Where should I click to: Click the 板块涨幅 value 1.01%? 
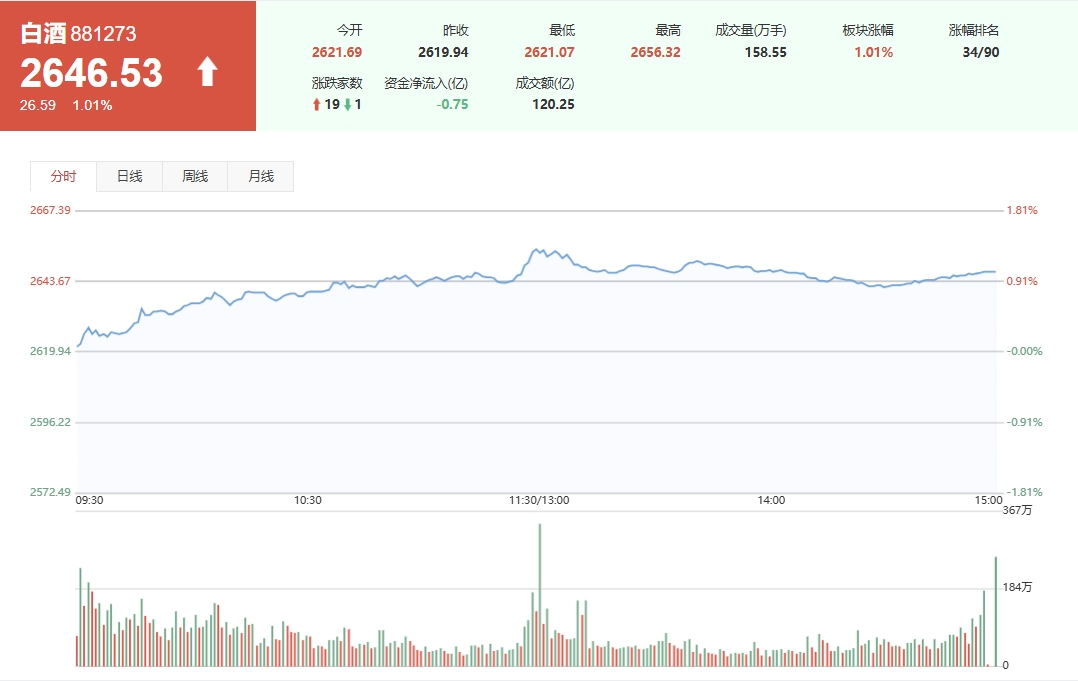[x=873, y=52]
